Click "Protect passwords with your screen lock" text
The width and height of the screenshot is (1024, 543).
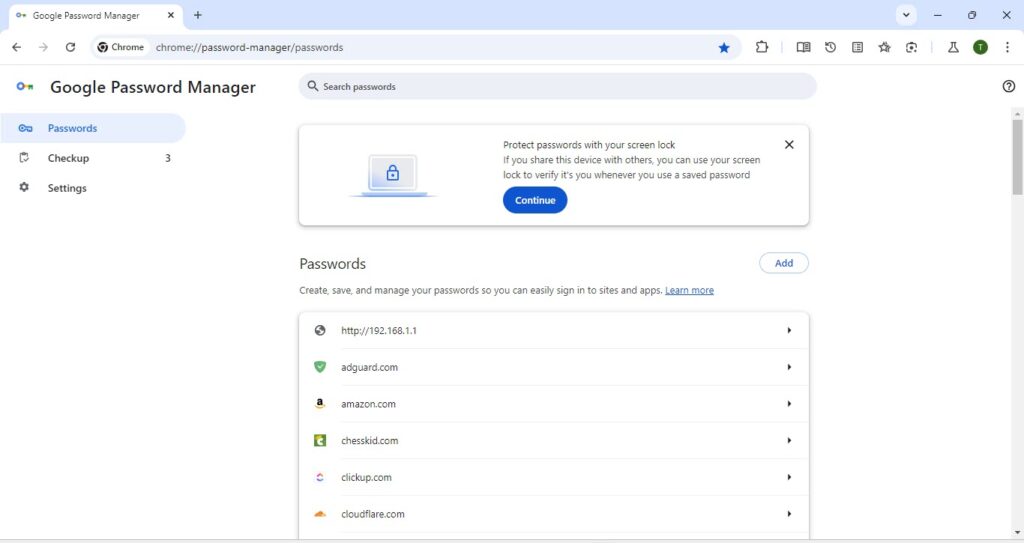tap(589, 144)
